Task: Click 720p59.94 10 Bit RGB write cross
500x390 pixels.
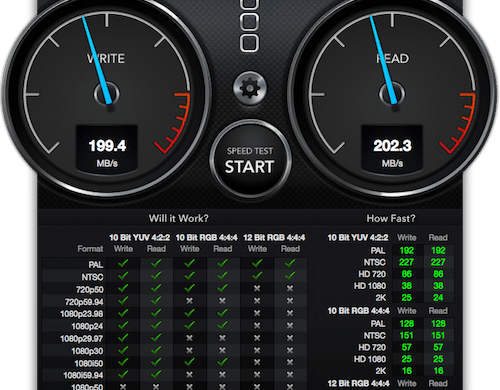Action: click(189, 301)
